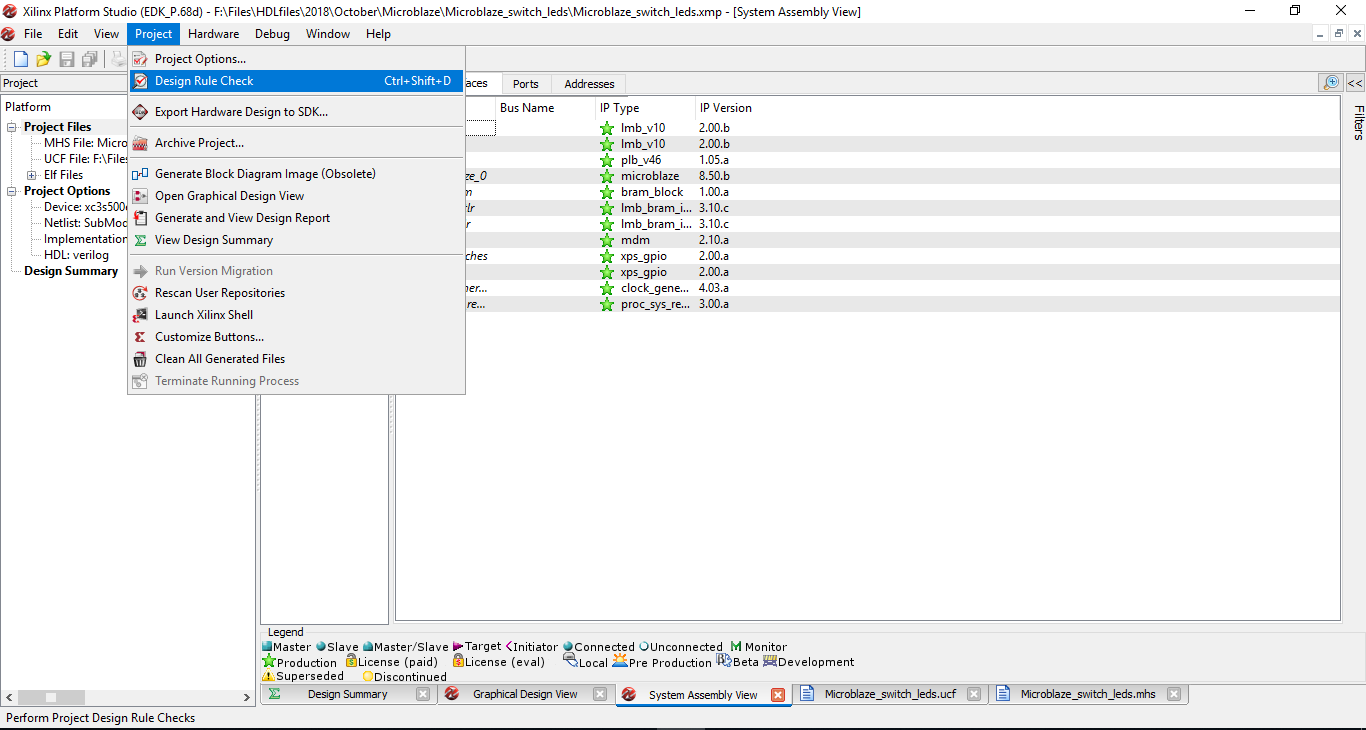Open Microblaze_switch_leds.ucf tab
1366x730 pixels.
point(890,694)
